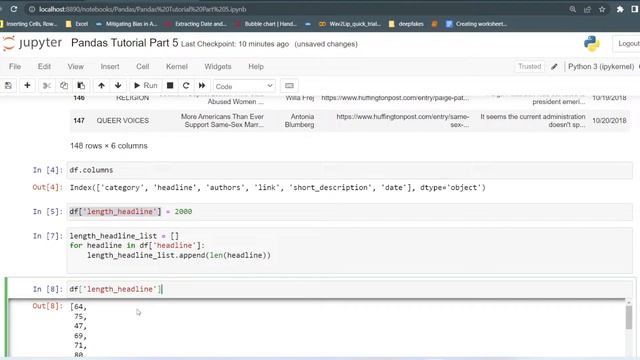Open the Wav2Lip_quick_trial bookmark
The height and width of the screenshot is (360, 640).
point(350,24)
